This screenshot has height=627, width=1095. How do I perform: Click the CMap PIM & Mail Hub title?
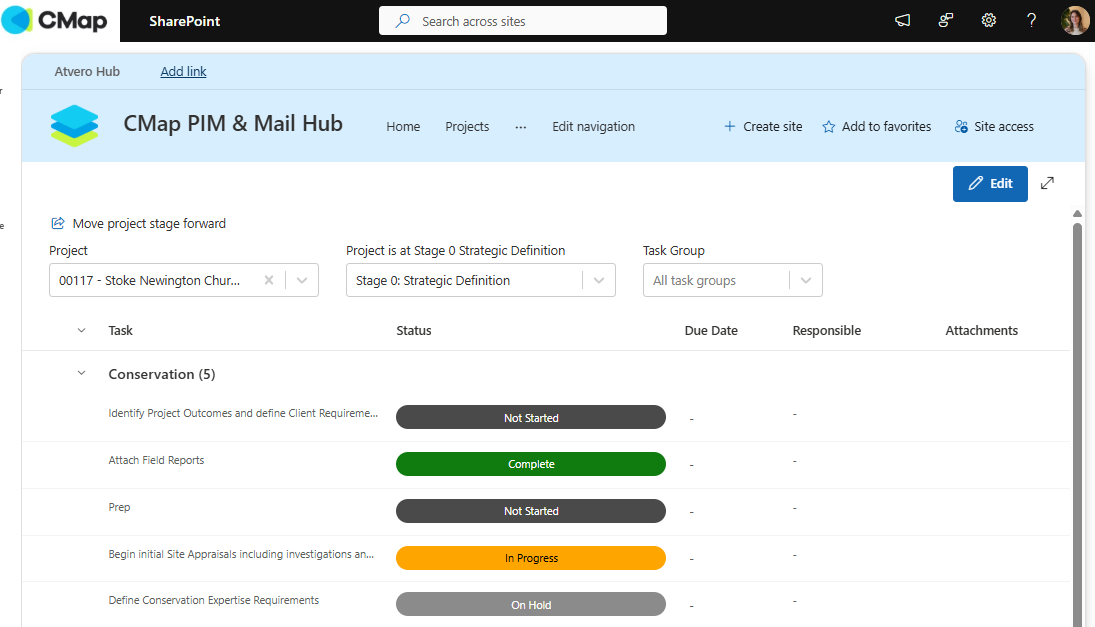[x=233, y=124]
